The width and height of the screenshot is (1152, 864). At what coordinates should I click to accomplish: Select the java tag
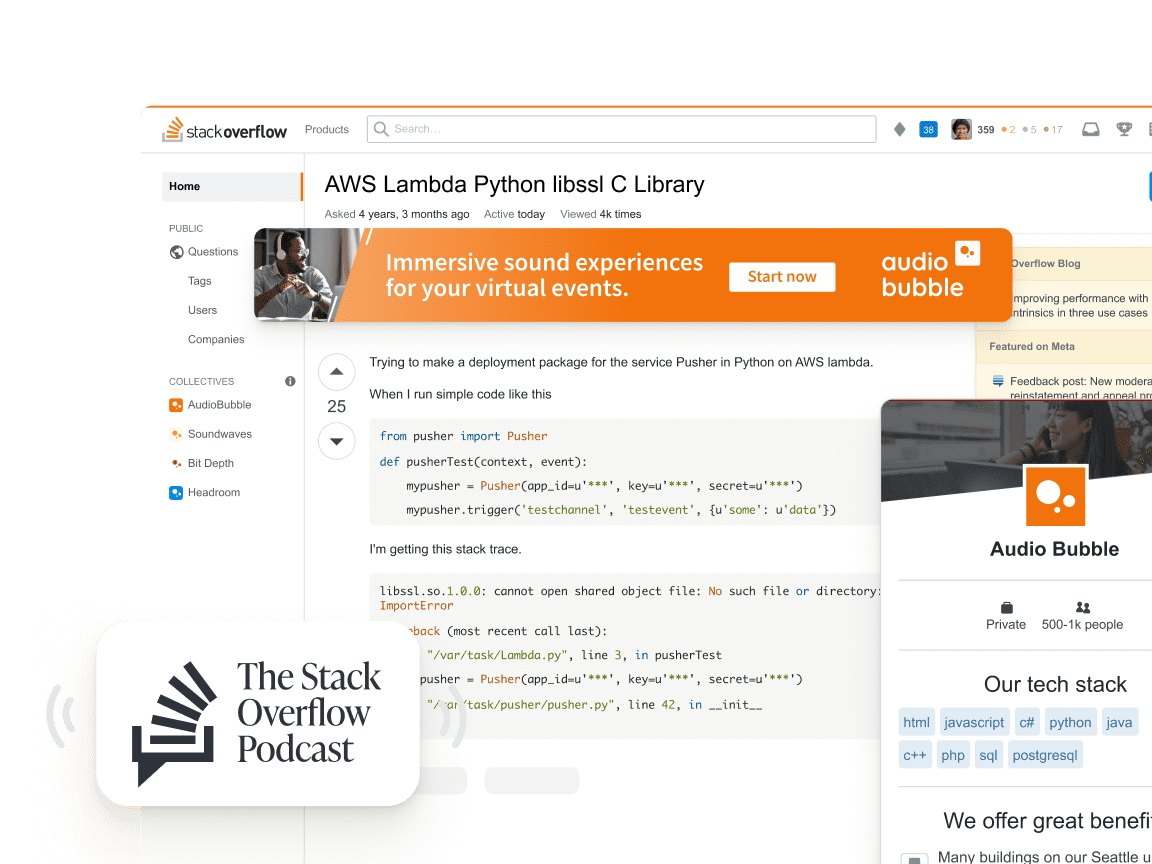(x=1119, y=722)
